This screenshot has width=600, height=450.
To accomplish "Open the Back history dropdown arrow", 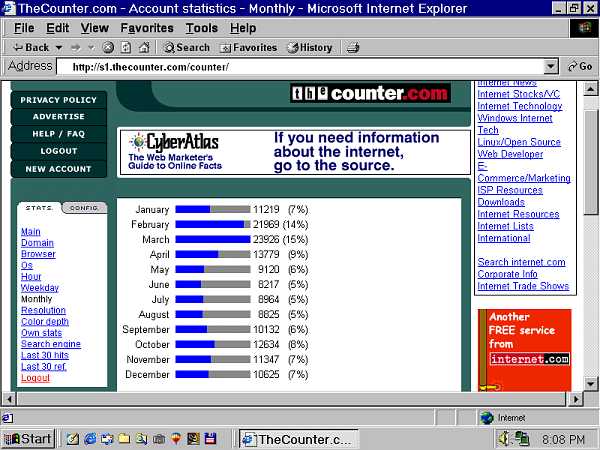I will coord(59,48).
